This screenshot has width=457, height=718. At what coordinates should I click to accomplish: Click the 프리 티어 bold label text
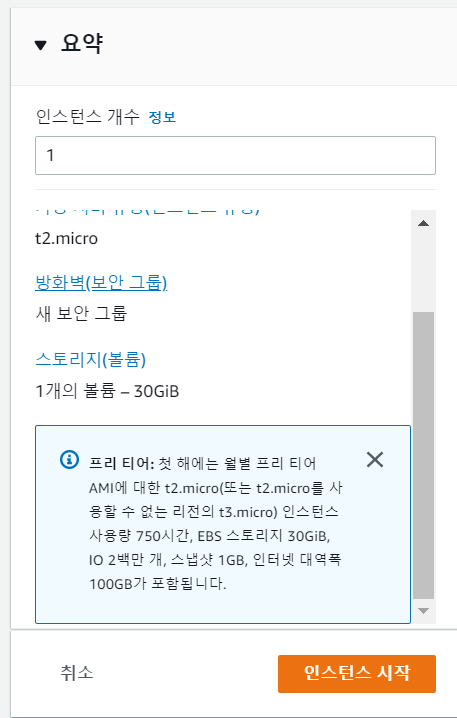[122, 463]
